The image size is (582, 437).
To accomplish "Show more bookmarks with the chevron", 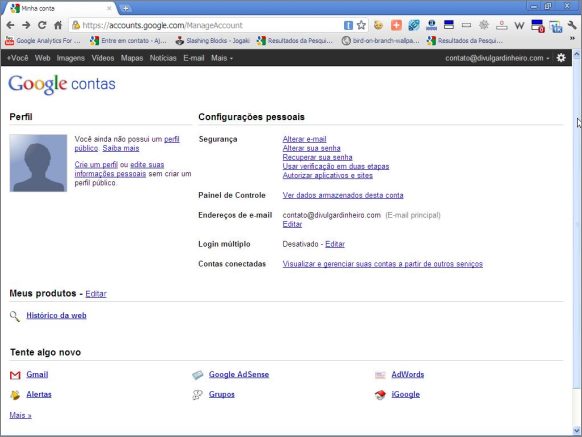I will [x=572, y=38].
